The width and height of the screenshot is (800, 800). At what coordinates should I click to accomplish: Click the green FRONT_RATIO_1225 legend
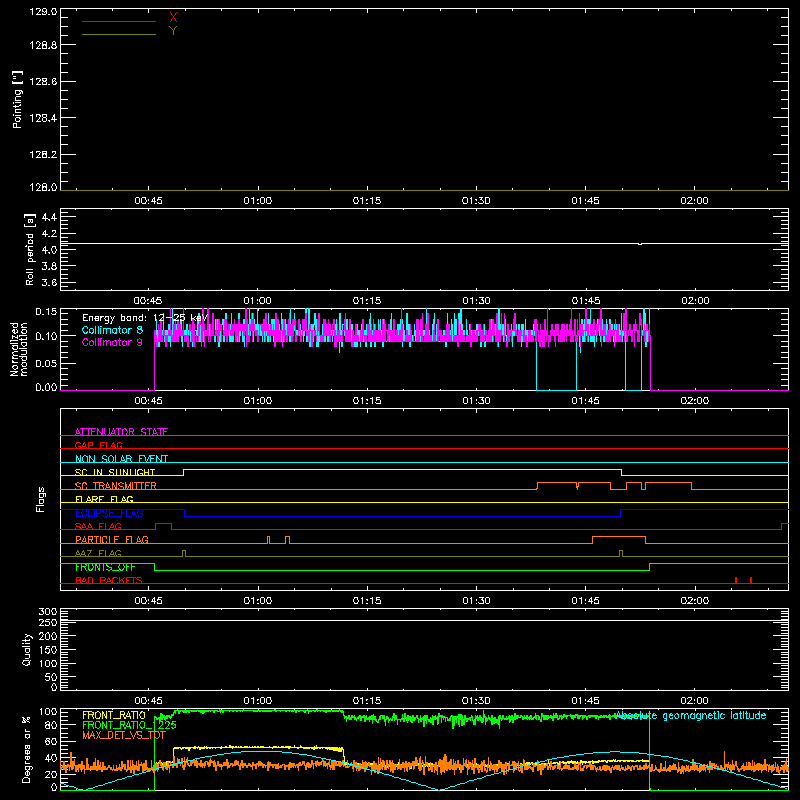point(129,725)
